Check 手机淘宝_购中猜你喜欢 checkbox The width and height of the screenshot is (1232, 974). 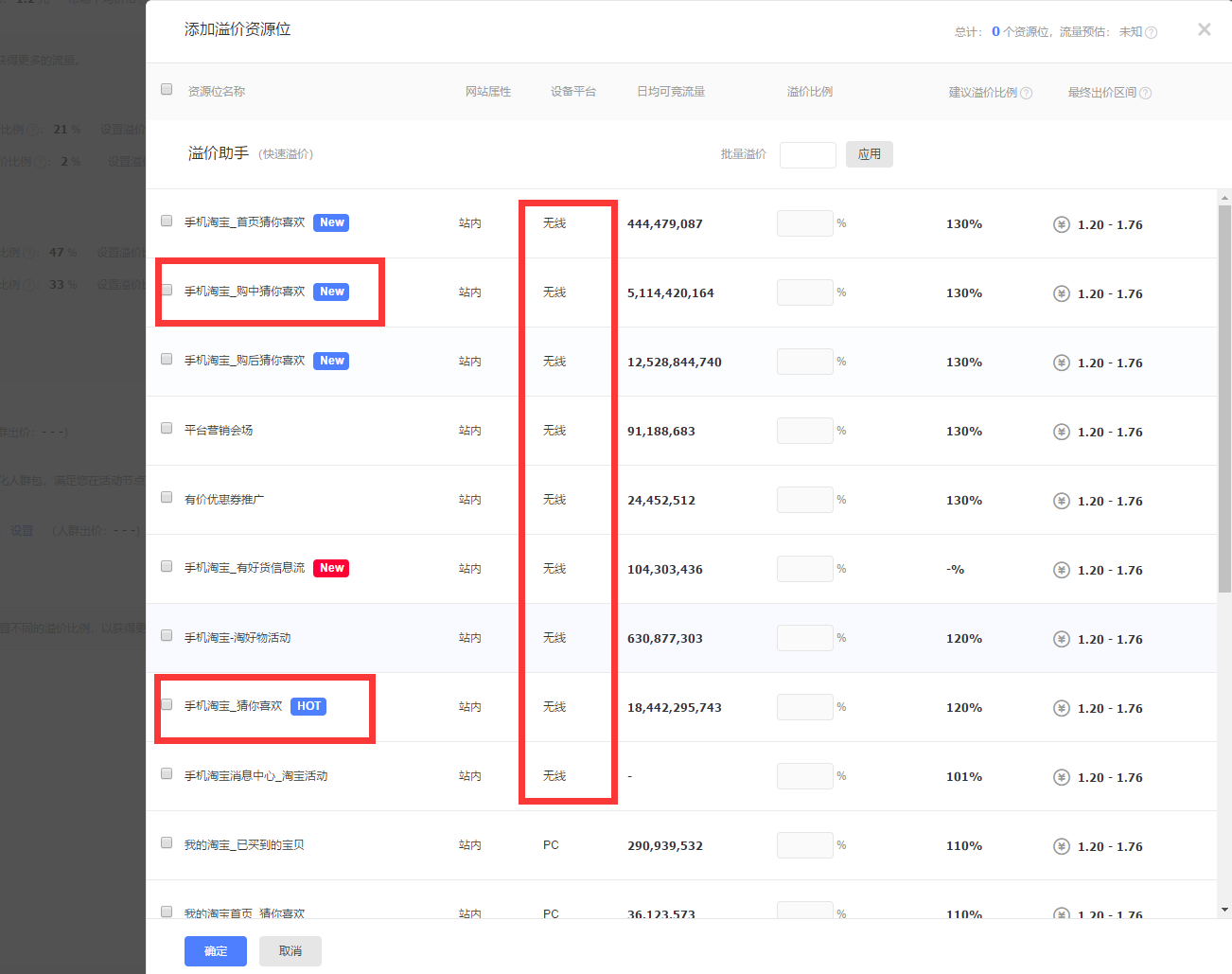(x=167, y=290)
